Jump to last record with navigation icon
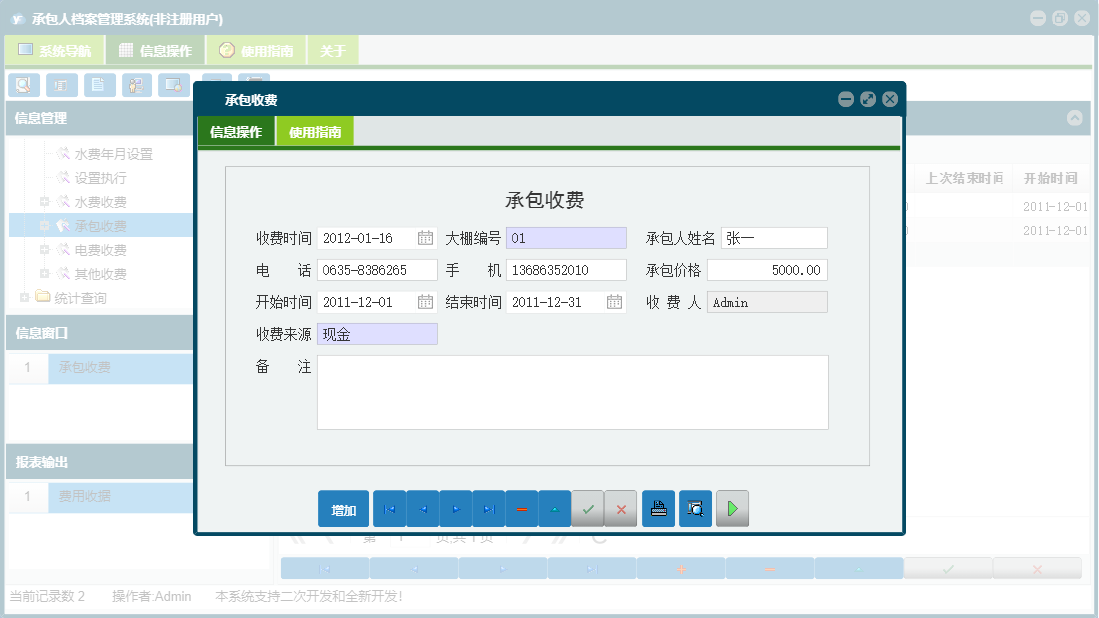Viewport: 1099px width, 618px height. click(488, 508)
